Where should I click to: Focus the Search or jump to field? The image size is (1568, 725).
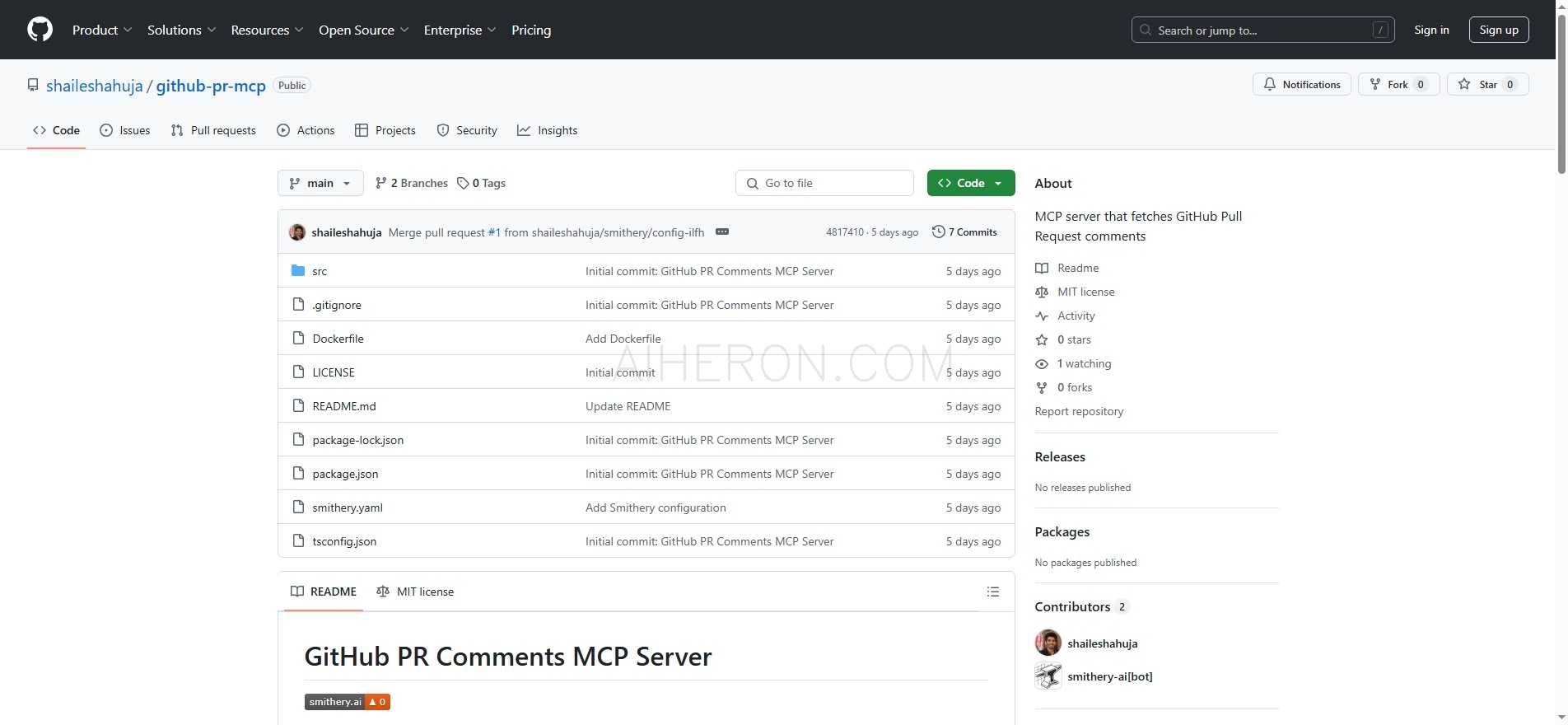click(x=1262, y=30)
